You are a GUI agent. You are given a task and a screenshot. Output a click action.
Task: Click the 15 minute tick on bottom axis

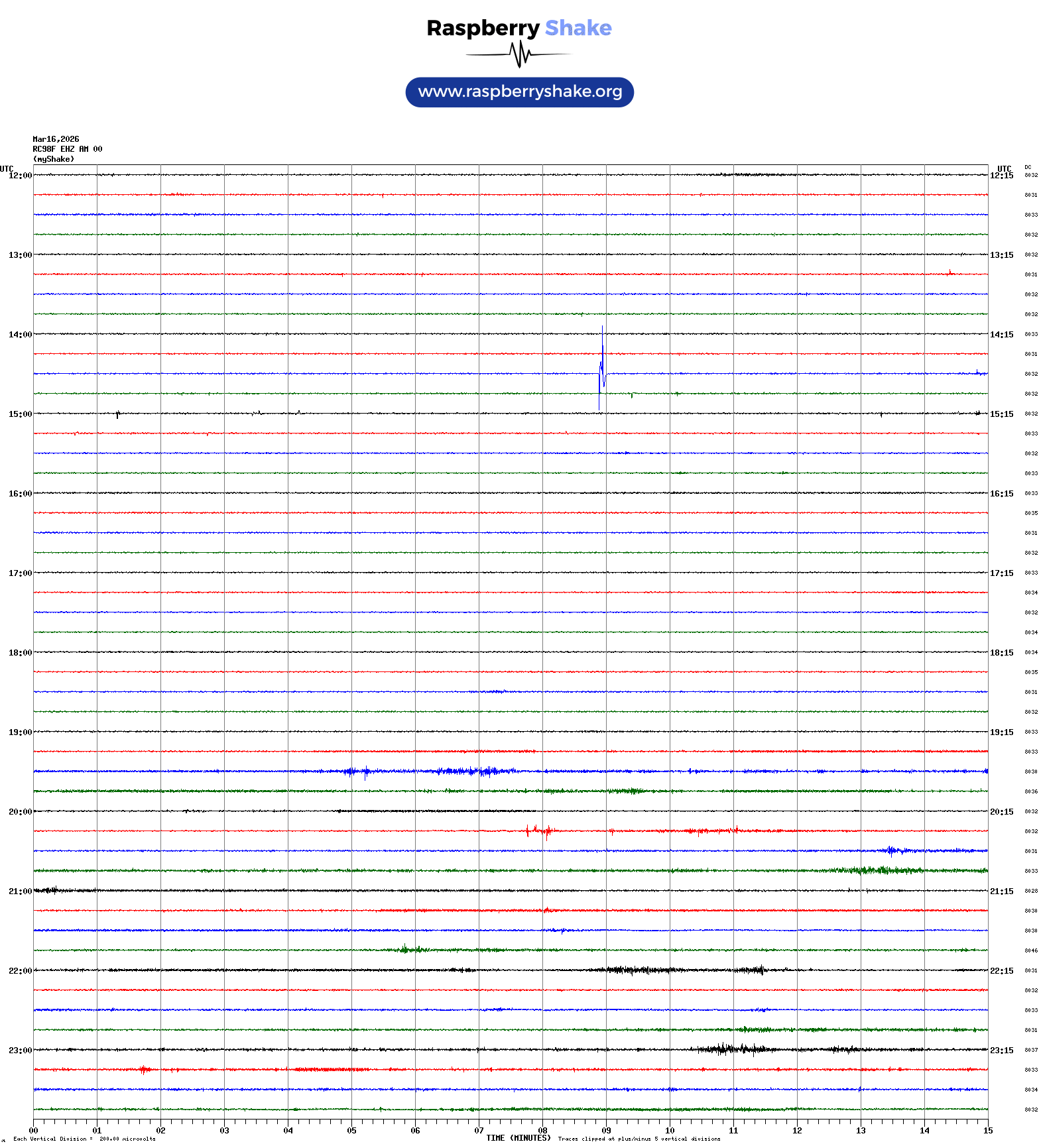point(988,1131)
